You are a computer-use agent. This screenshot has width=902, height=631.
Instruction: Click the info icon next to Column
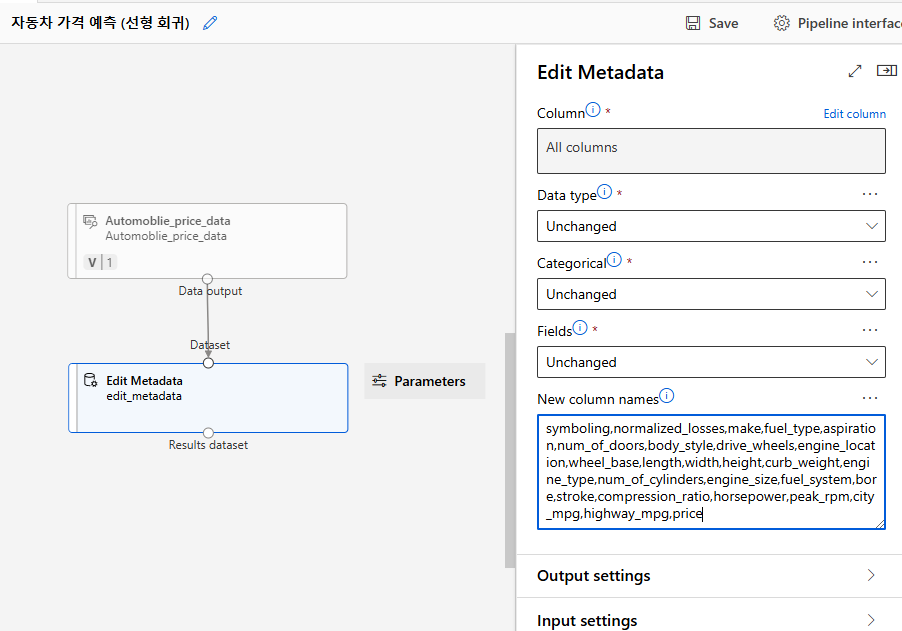[x=593, y=109]
